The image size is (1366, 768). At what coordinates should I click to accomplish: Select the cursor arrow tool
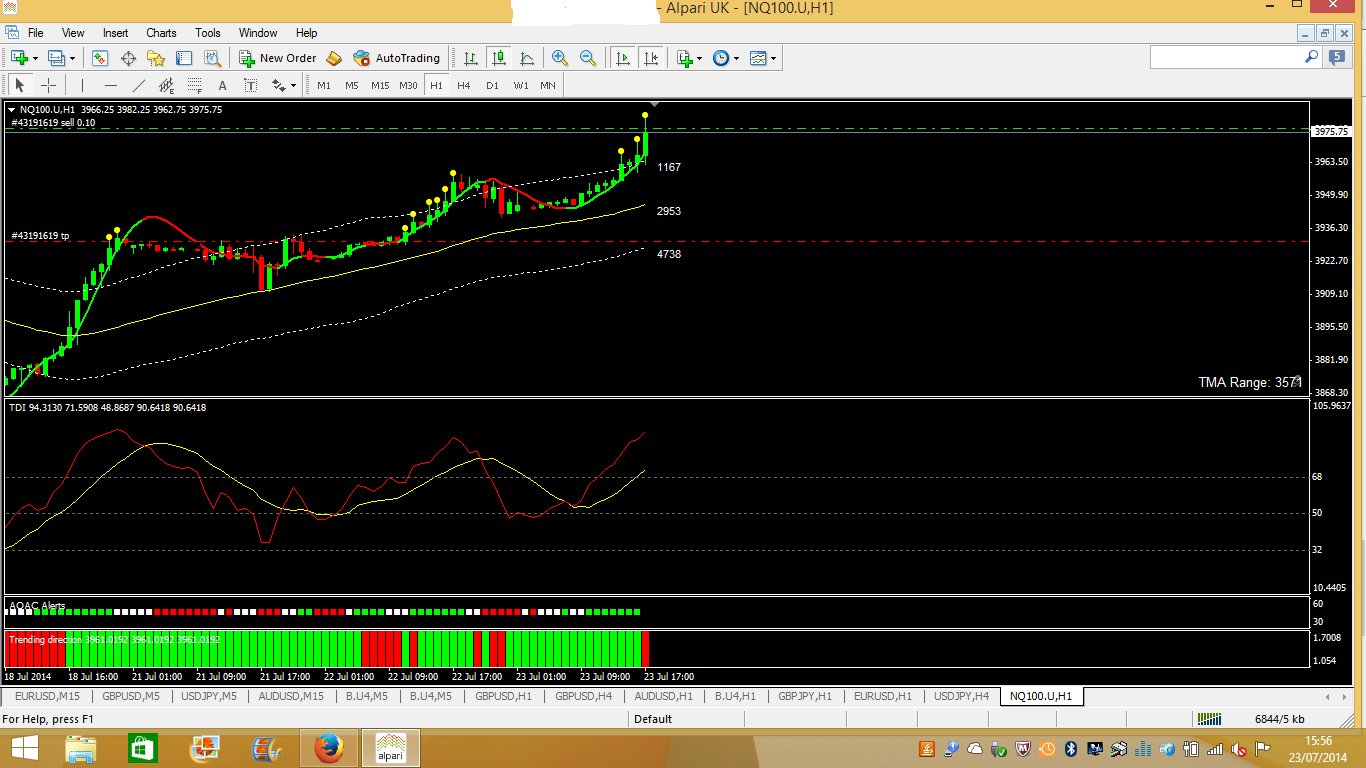click(19, 85)
